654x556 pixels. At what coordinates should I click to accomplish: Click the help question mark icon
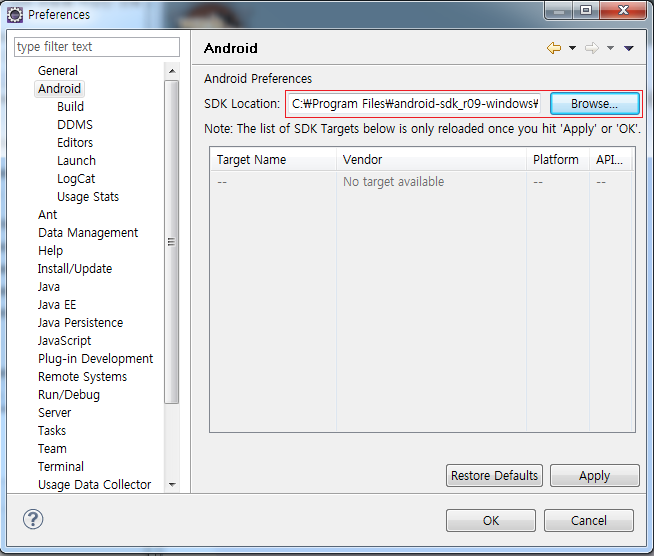point(33,519)
